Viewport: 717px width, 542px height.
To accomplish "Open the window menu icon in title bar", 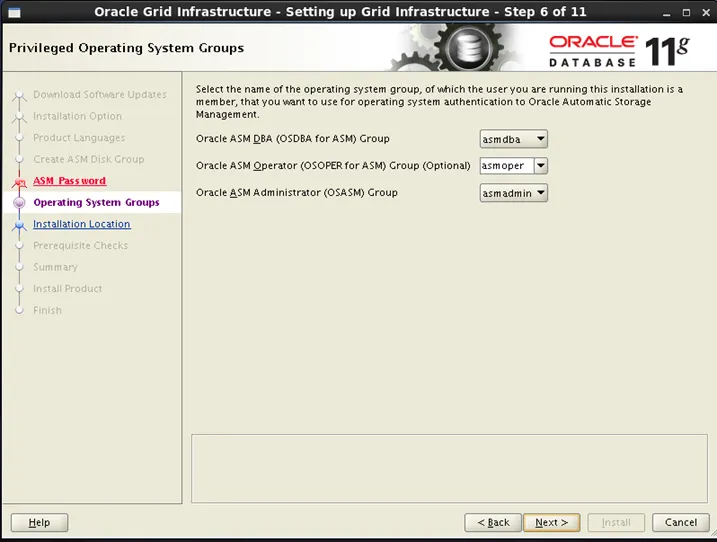I will [x=14, y=12].
